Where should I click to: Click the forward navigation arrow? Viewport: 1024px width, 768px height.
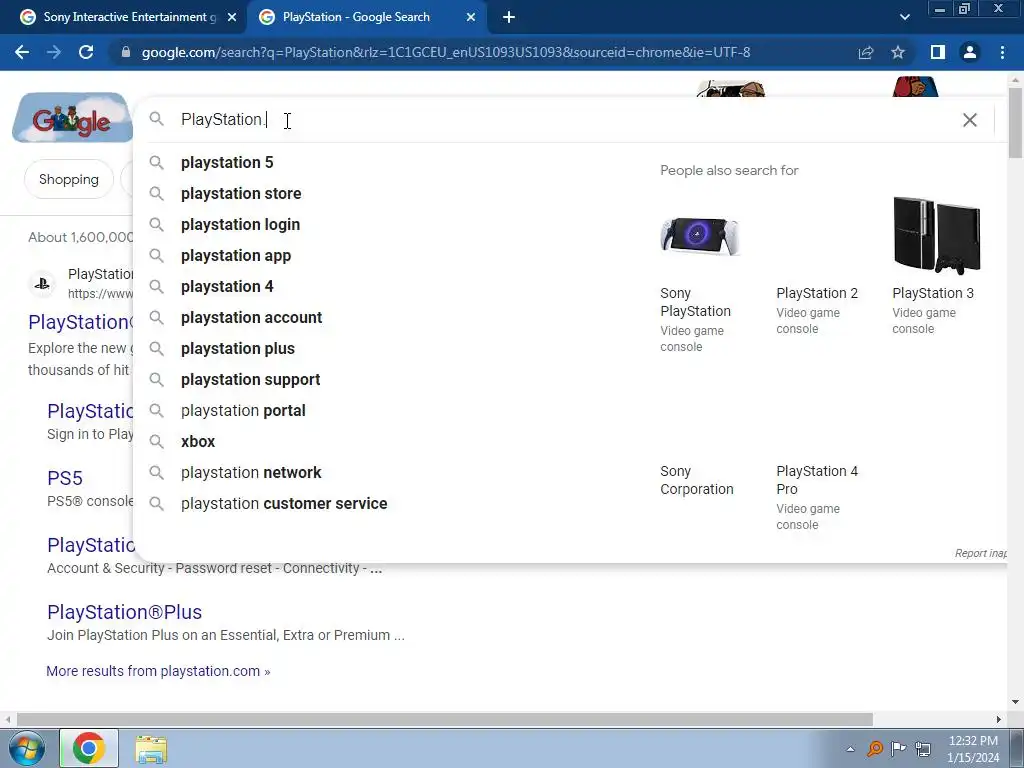(54, 52)
